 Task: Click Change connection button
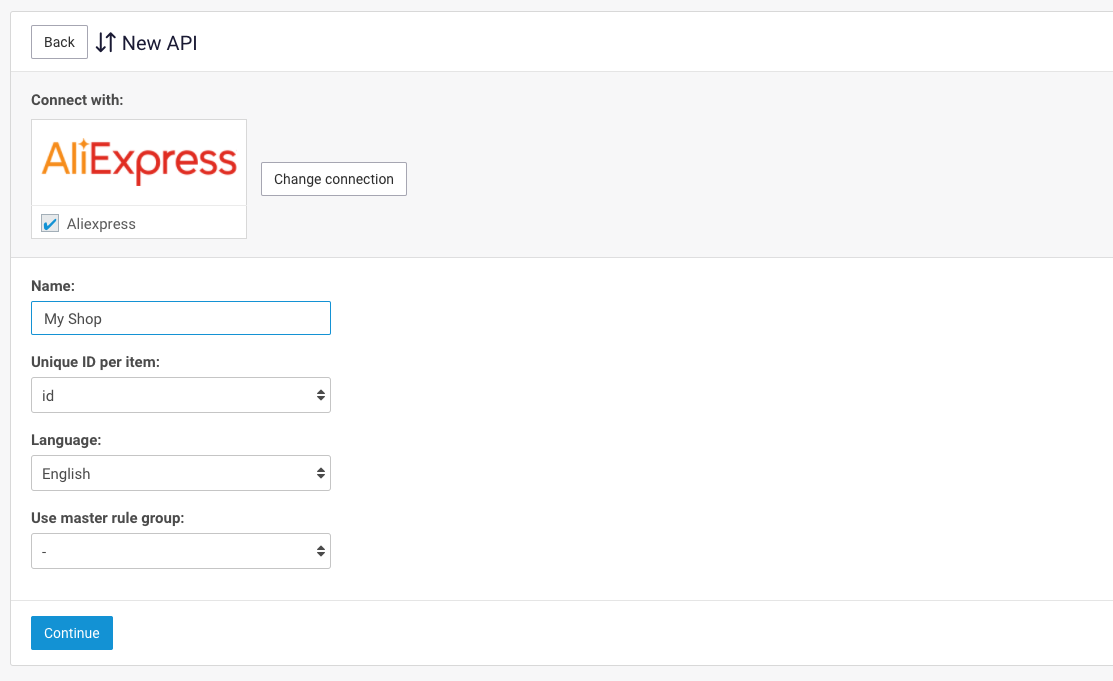tap(334, 179)
